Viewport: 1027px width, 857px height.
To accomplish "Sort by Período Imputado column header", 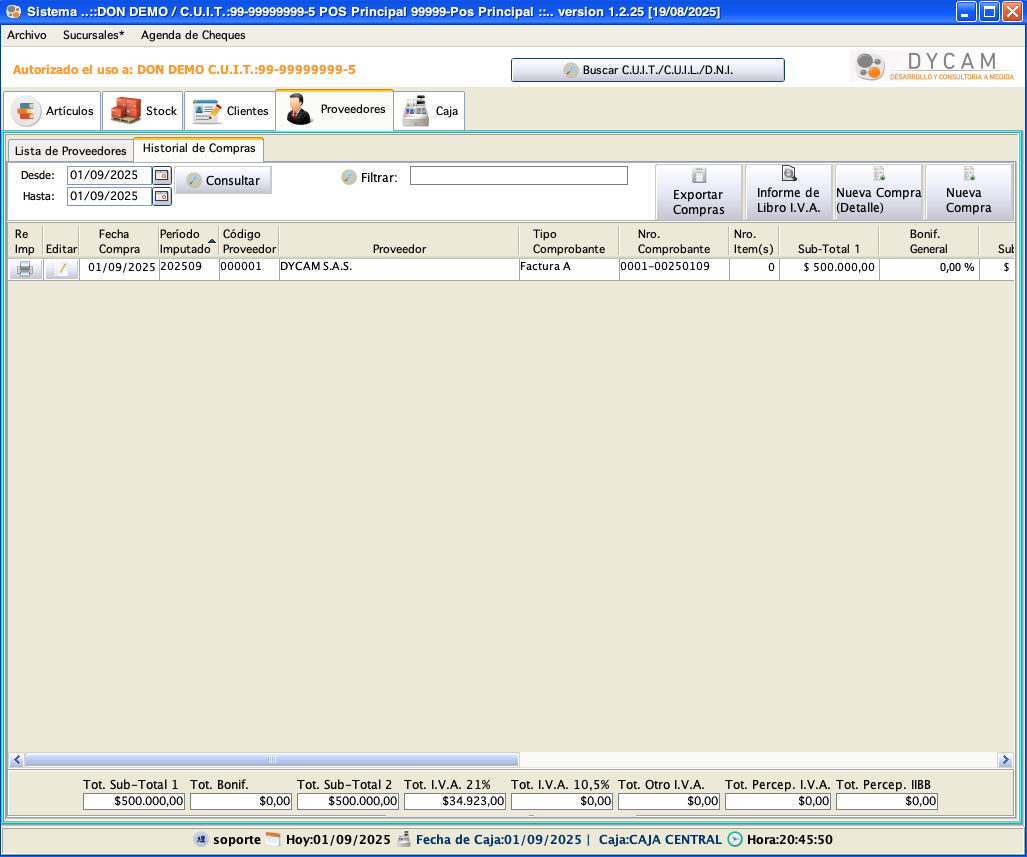I will pyautogui.click(x=186, y=241).
